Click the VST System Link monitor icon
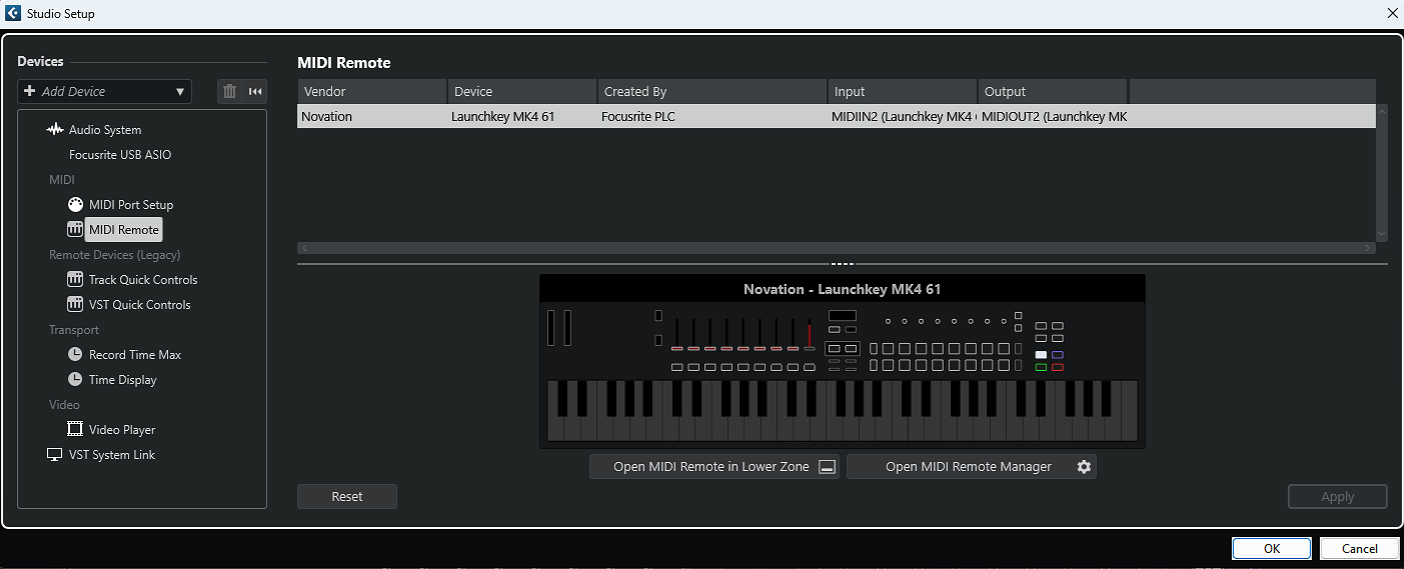Viewport: 1404px width, 569px height. coord(55,454)
